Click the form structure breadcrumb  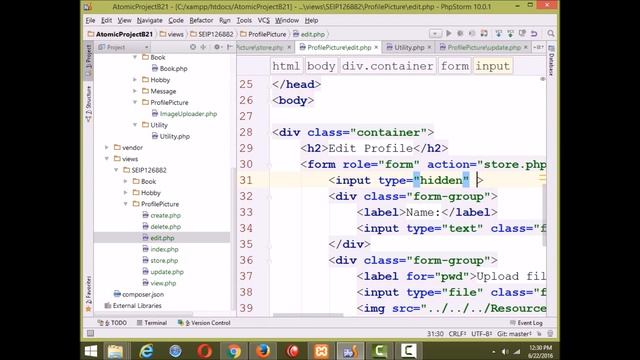(x=455, y=66)
